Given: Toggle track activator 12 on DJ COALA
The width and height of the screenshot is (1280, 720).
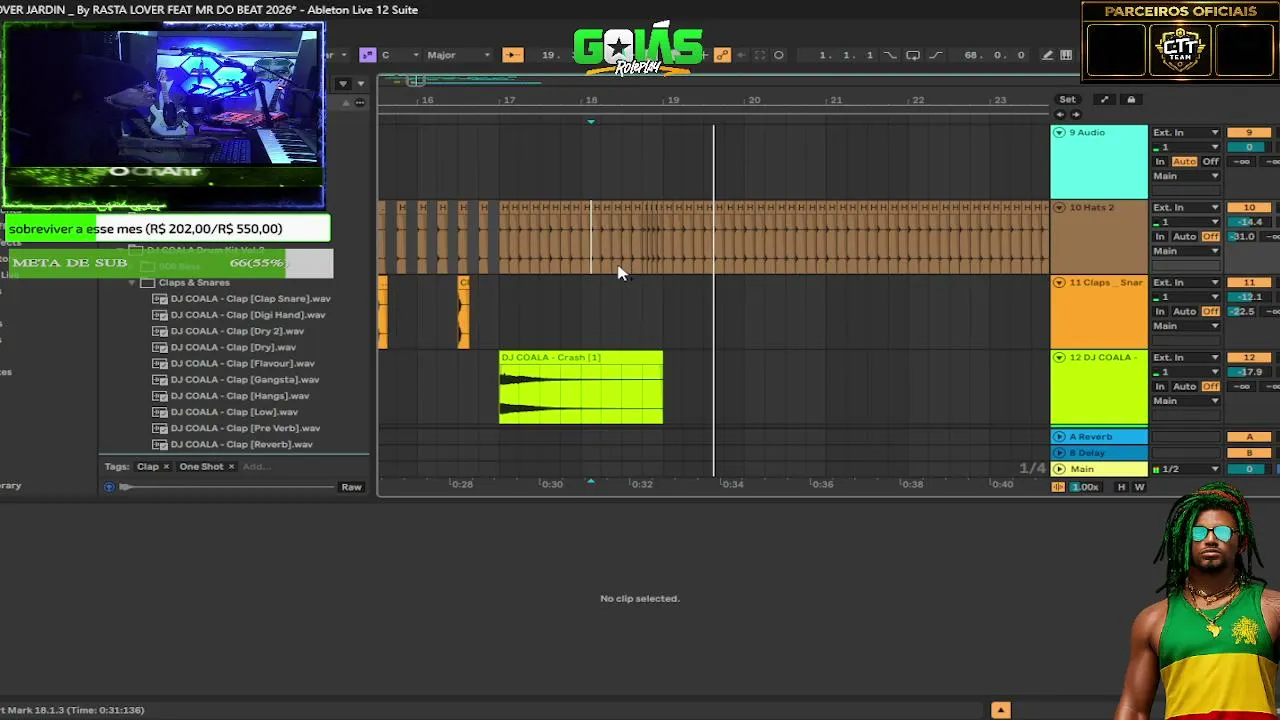Looking at the screenshot, I should 1249,357.
